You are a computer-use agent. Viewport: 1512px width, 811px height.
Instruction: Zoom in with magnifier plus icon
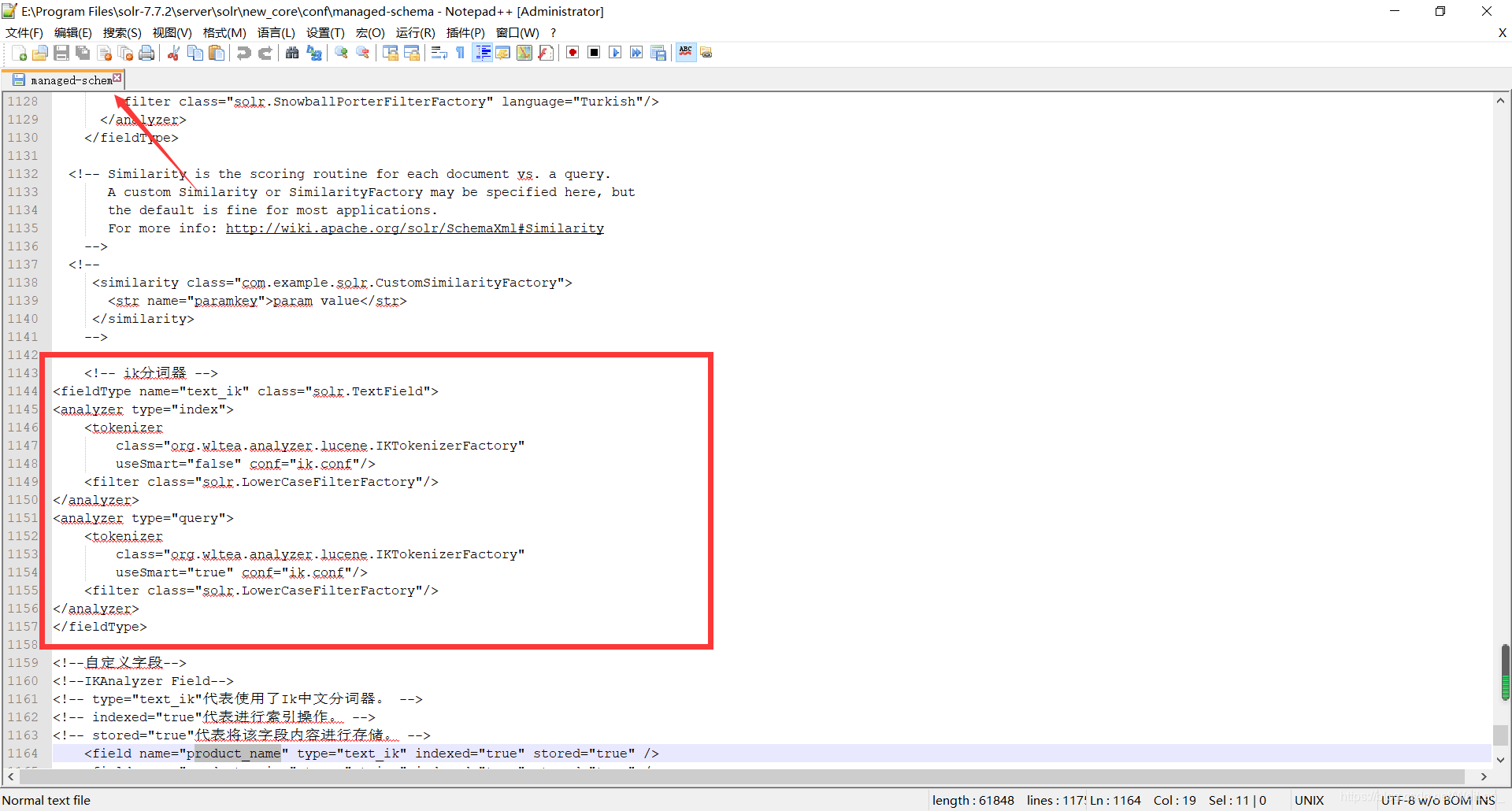tap(341, 53)
